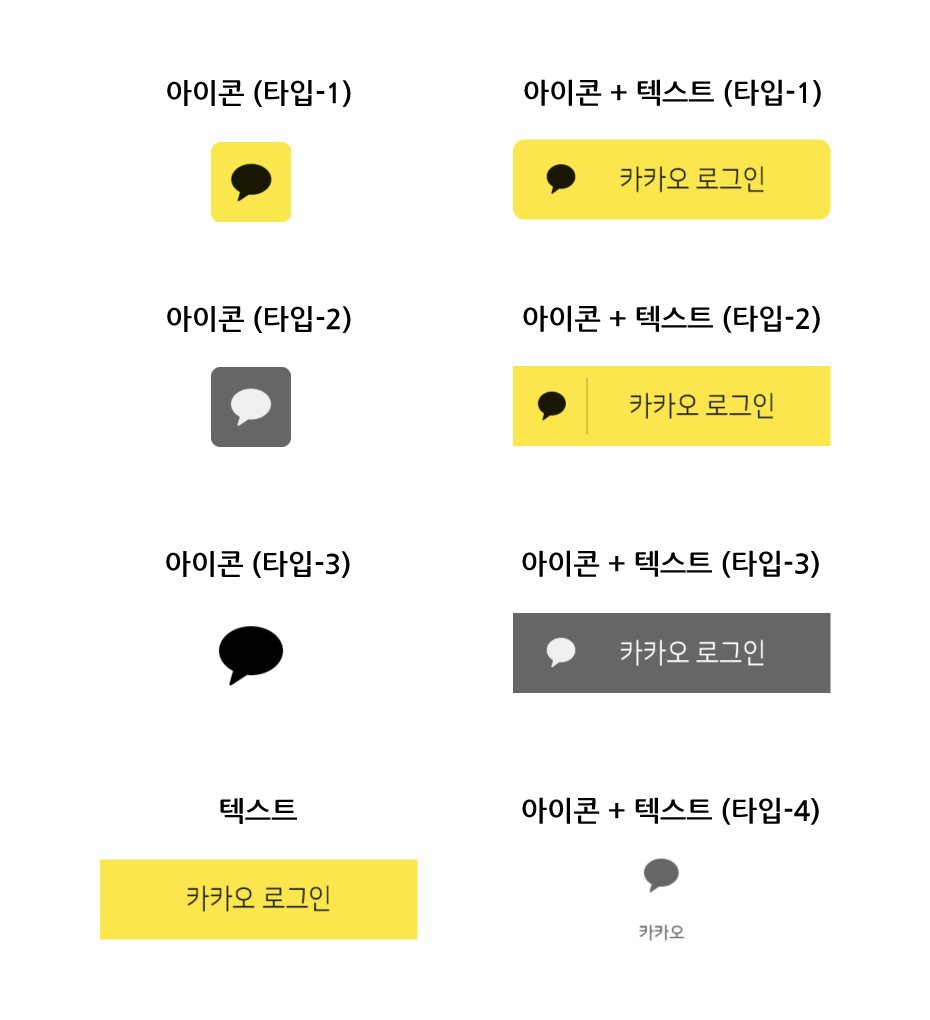Click the heading 아이콘 + 텍스트 (타입-2)
930x1020 pixels.
tap(672, 319)
